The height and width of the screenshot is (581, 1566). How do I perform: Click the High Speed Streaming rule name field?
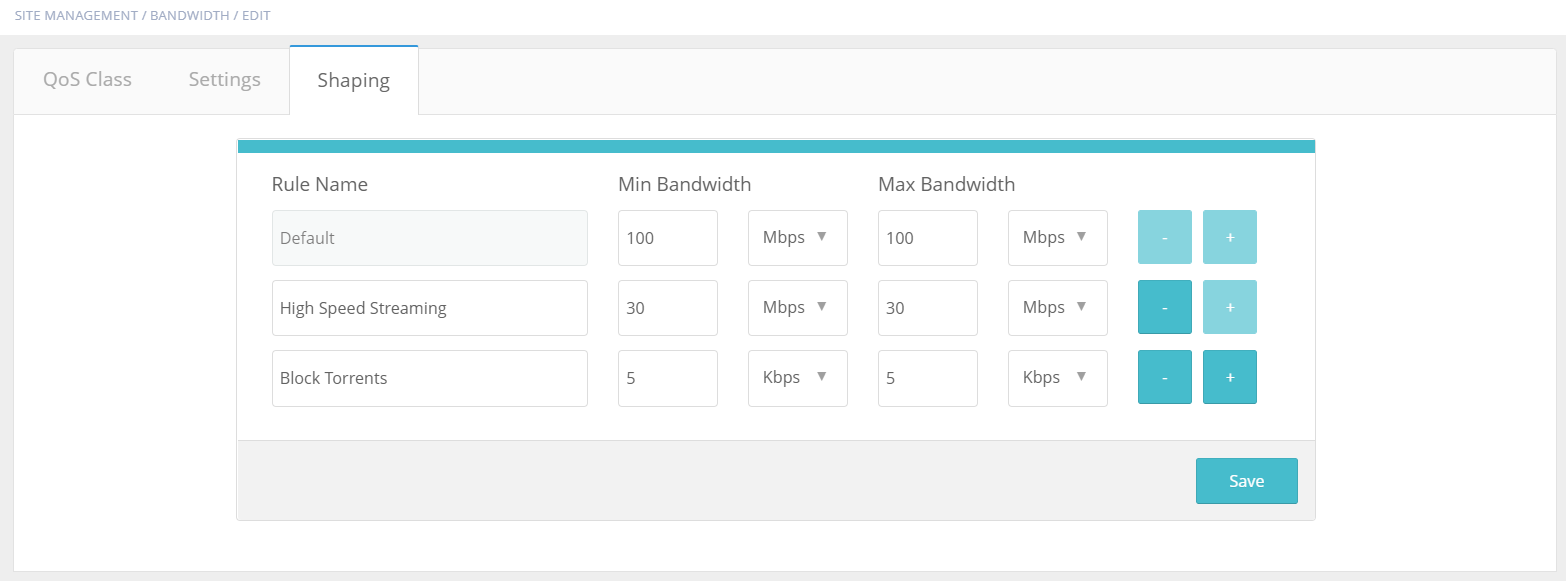coord(430,308)
